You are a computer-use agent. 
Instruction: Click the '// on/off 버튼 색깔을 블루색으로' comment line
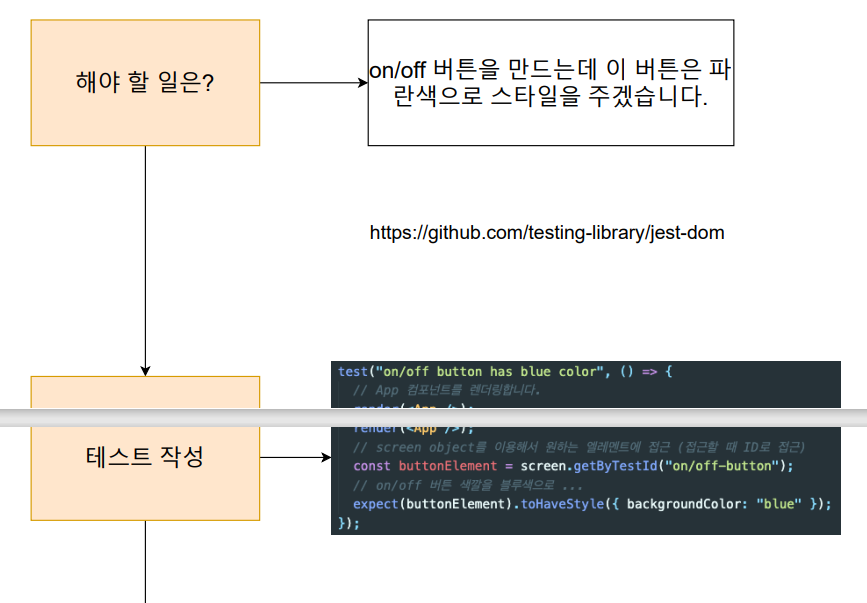(467, 485)
